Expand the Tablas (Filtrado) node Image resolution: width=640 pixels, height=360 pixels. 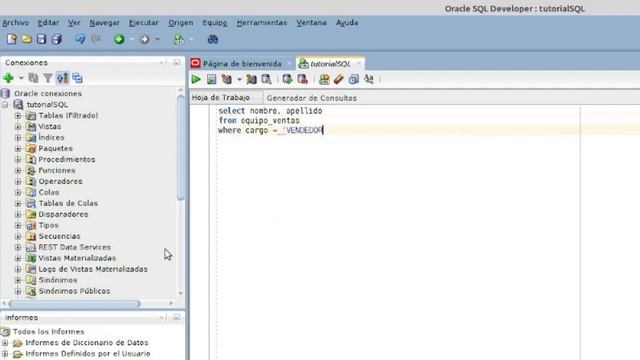pyautogui.click(x=18, y=116)
